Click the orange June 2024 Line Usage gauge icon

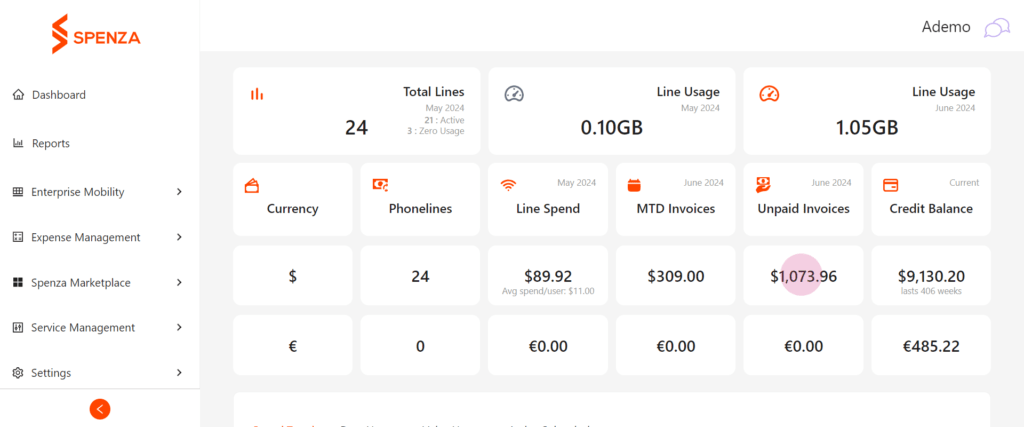coord(769,93)
